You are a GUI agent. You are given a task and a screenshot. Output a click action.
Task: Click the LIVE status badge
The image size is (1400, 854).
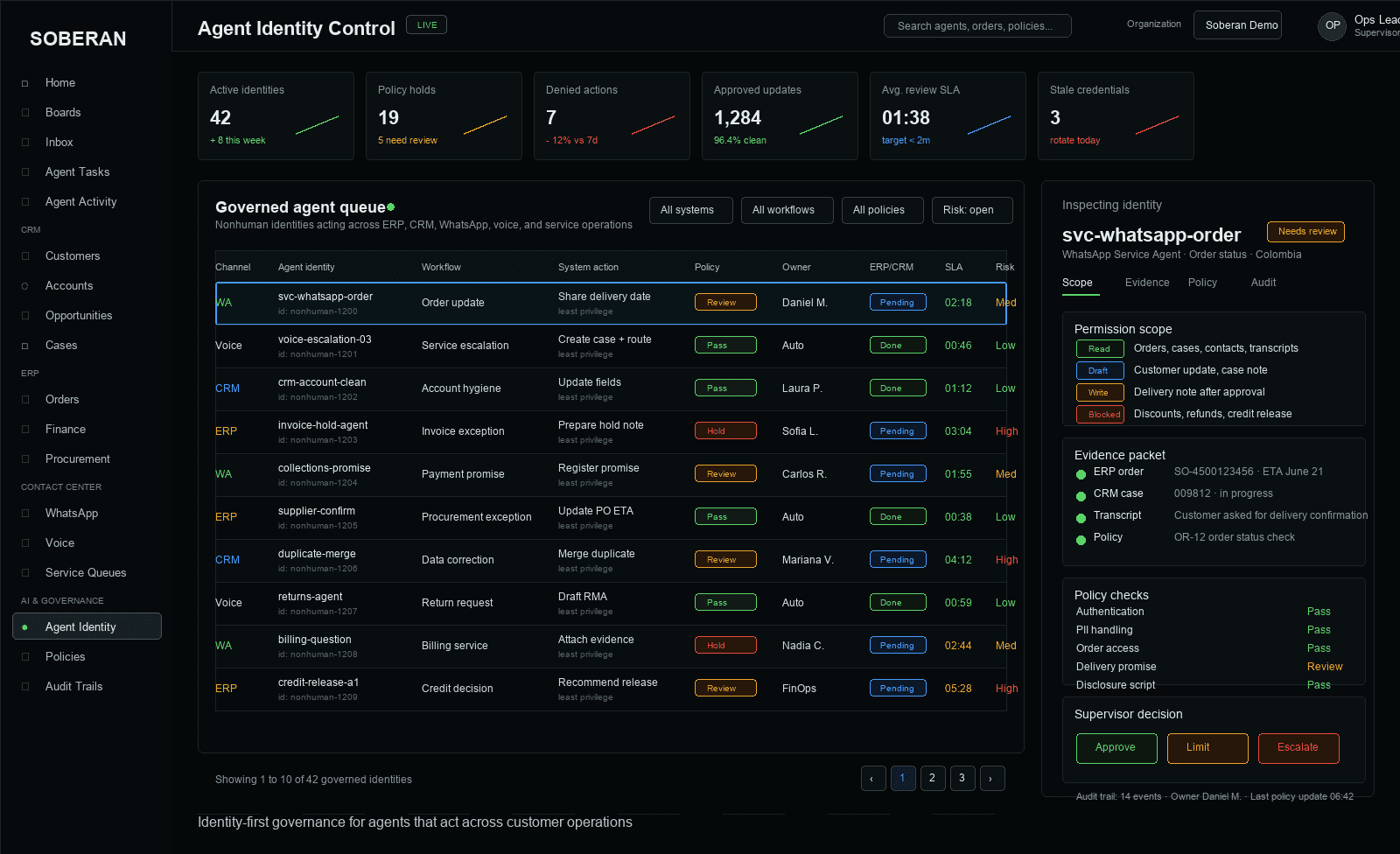pyautogui.click(x=427, y=24)
